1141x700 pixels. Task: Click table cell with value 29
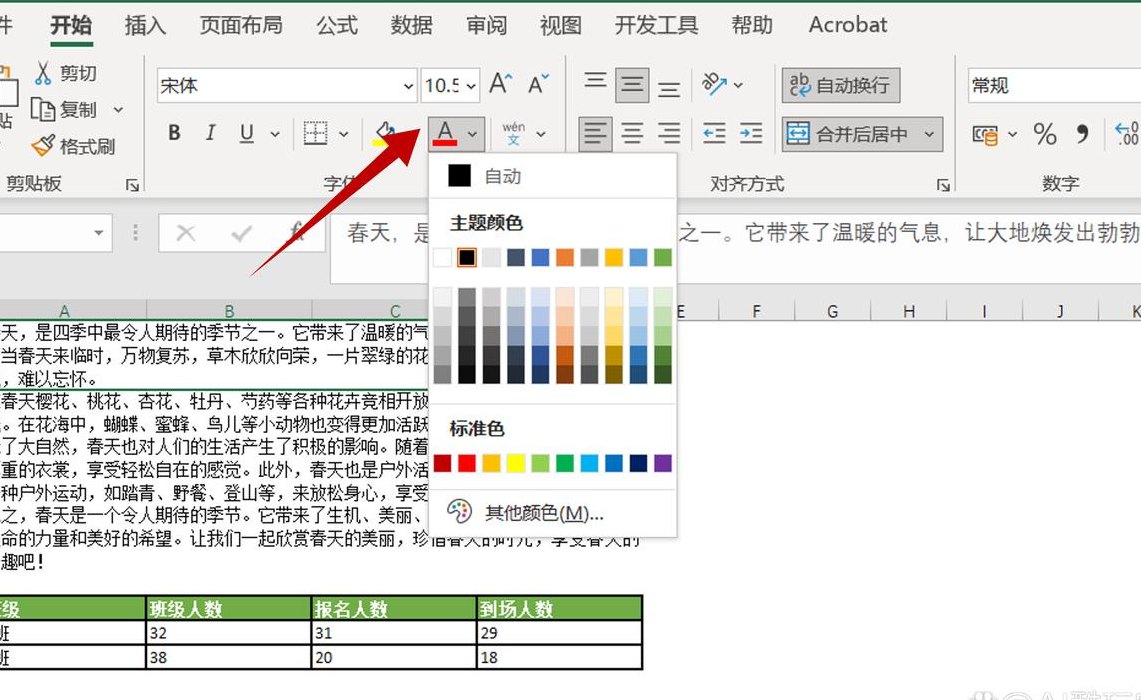pyautogui.click(x=559, y=633)
